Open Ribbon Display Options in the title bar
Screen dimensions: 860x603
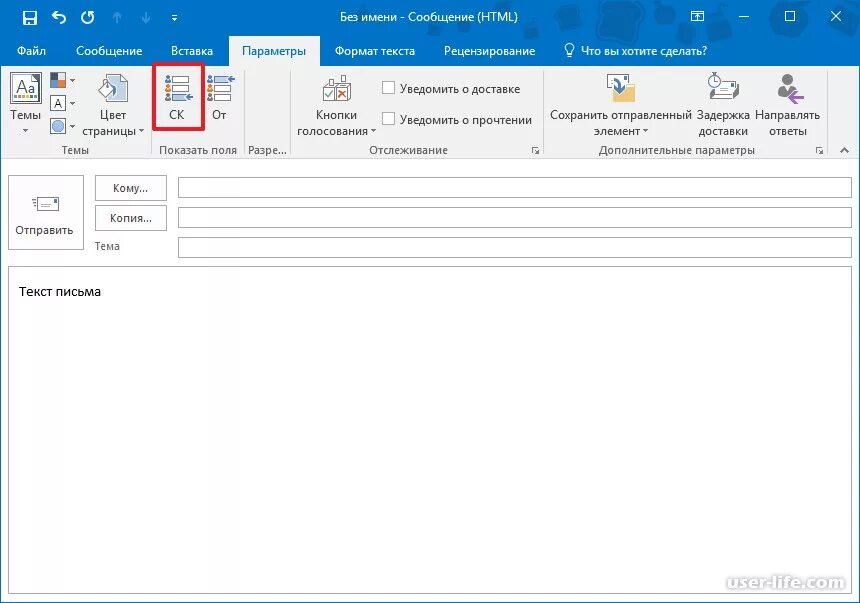[697, 16]
